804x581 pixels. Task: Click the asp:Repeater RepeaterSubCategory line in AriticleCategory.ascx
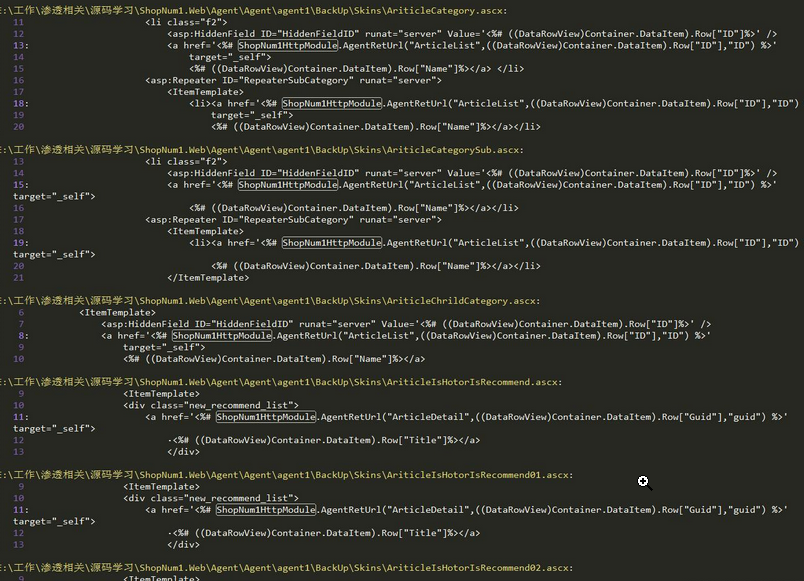coord(293,81)
